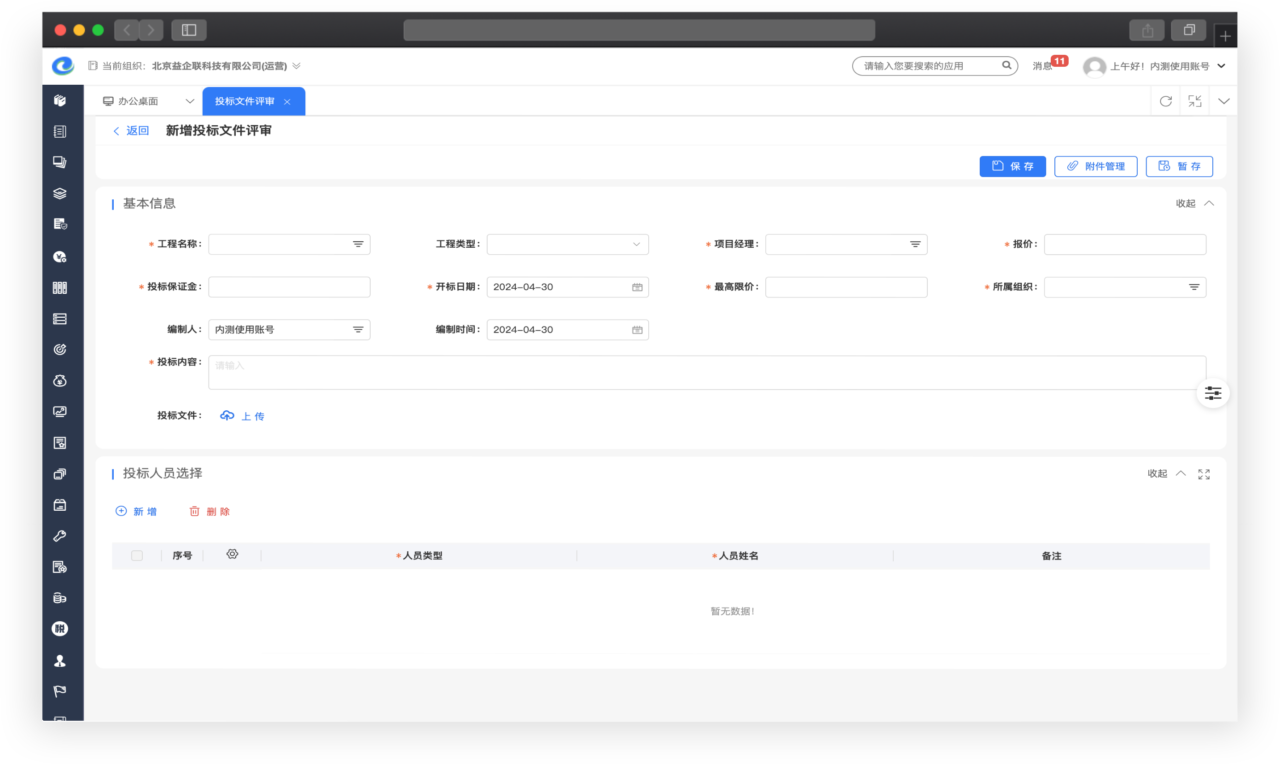
Task: Click the coin stack sidebar icon
Action: click(60, 598)
